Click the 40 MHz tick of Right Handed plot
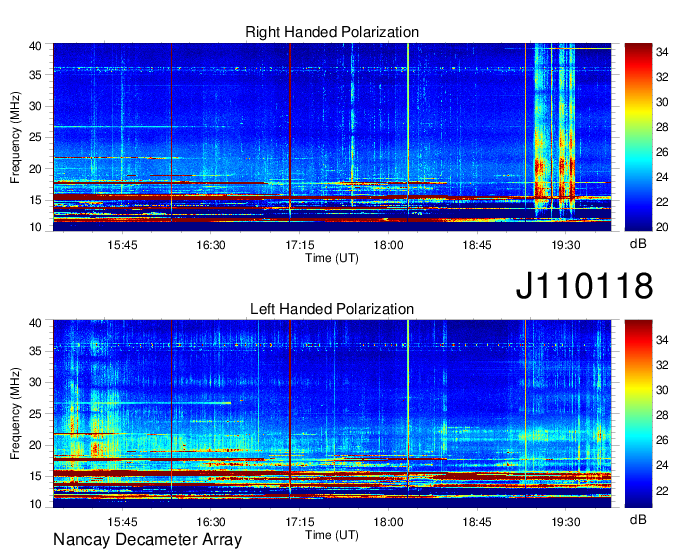This screenshot has height=552, width=680. 35,46
